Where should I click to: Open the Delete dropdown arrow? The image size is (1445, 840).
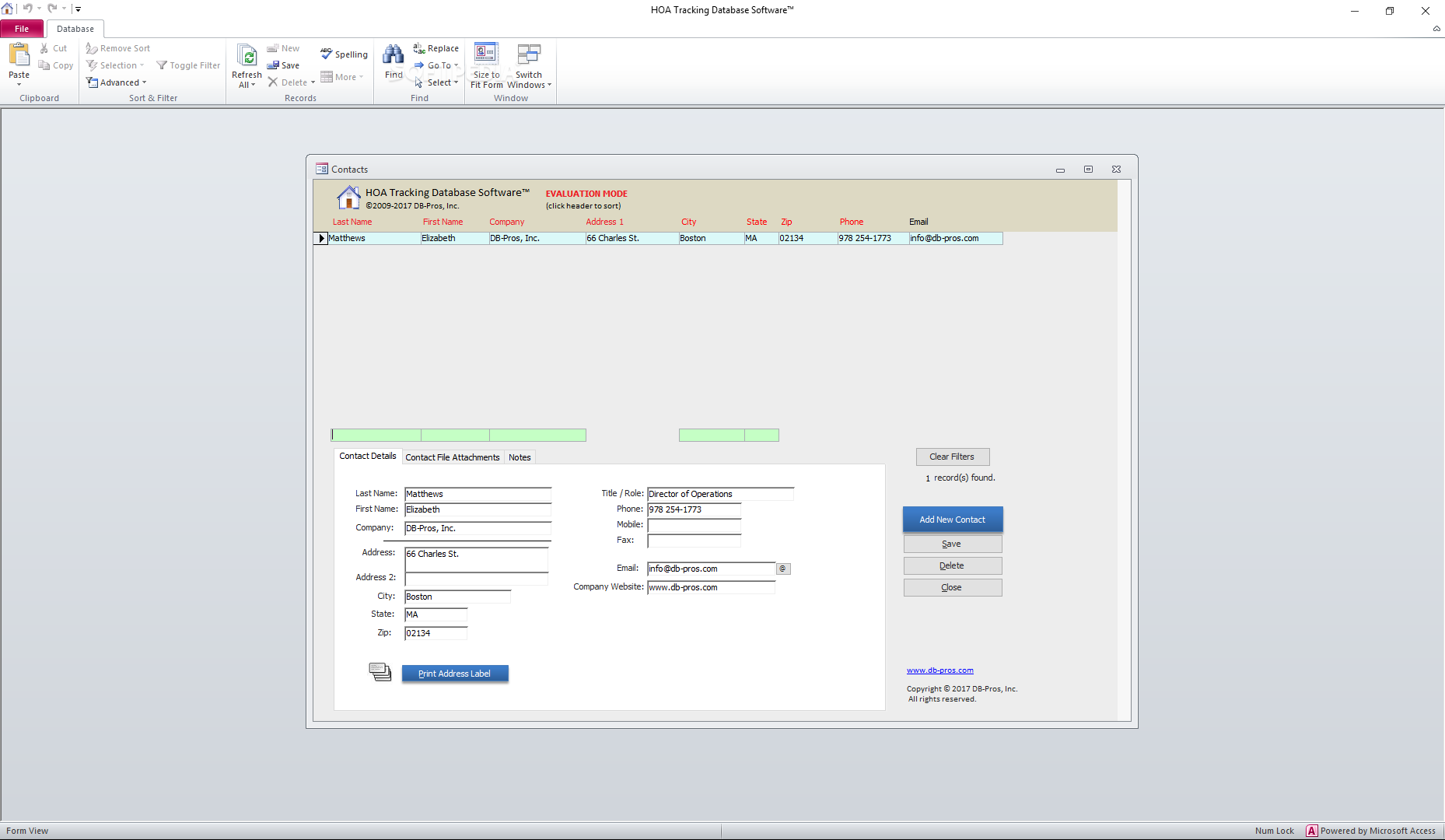[x=313, y=82]
